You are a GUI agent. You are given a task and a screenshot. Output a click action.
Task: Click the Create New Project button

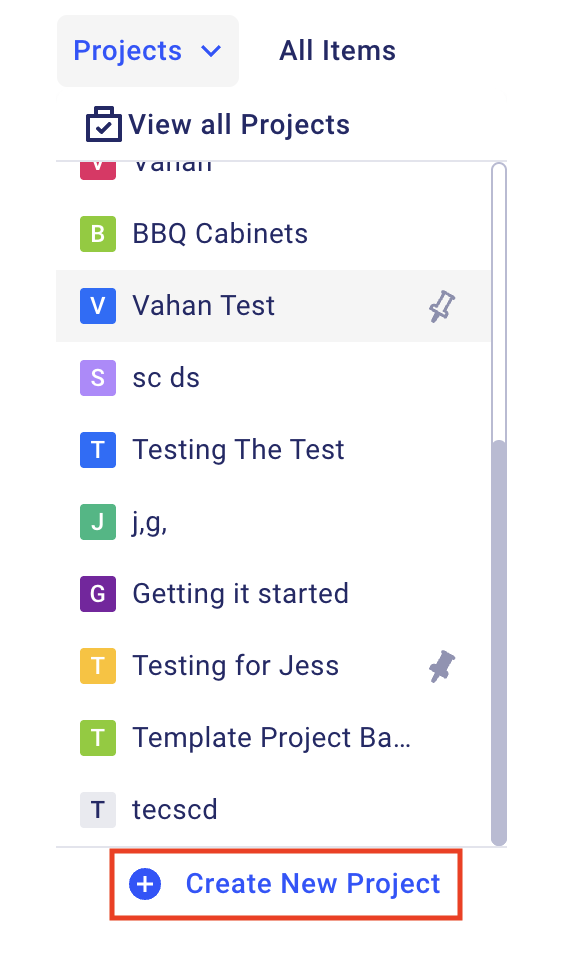click(286, 884)
